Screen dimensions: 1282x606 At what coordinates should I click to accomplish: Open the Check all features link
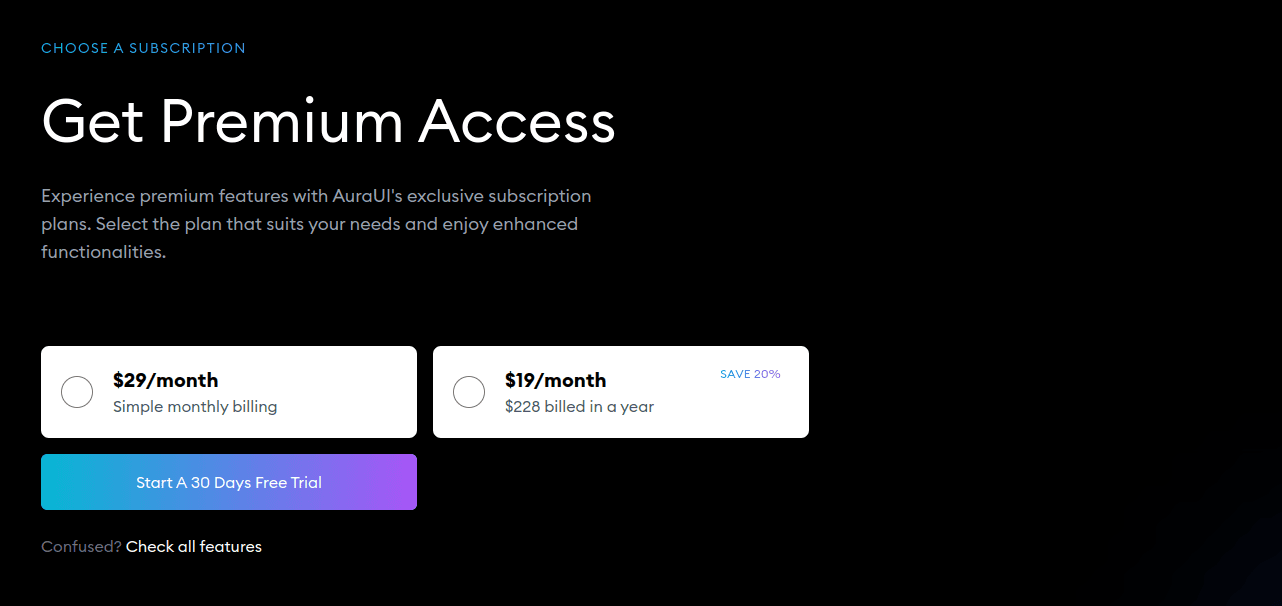[x=194, y=546]
